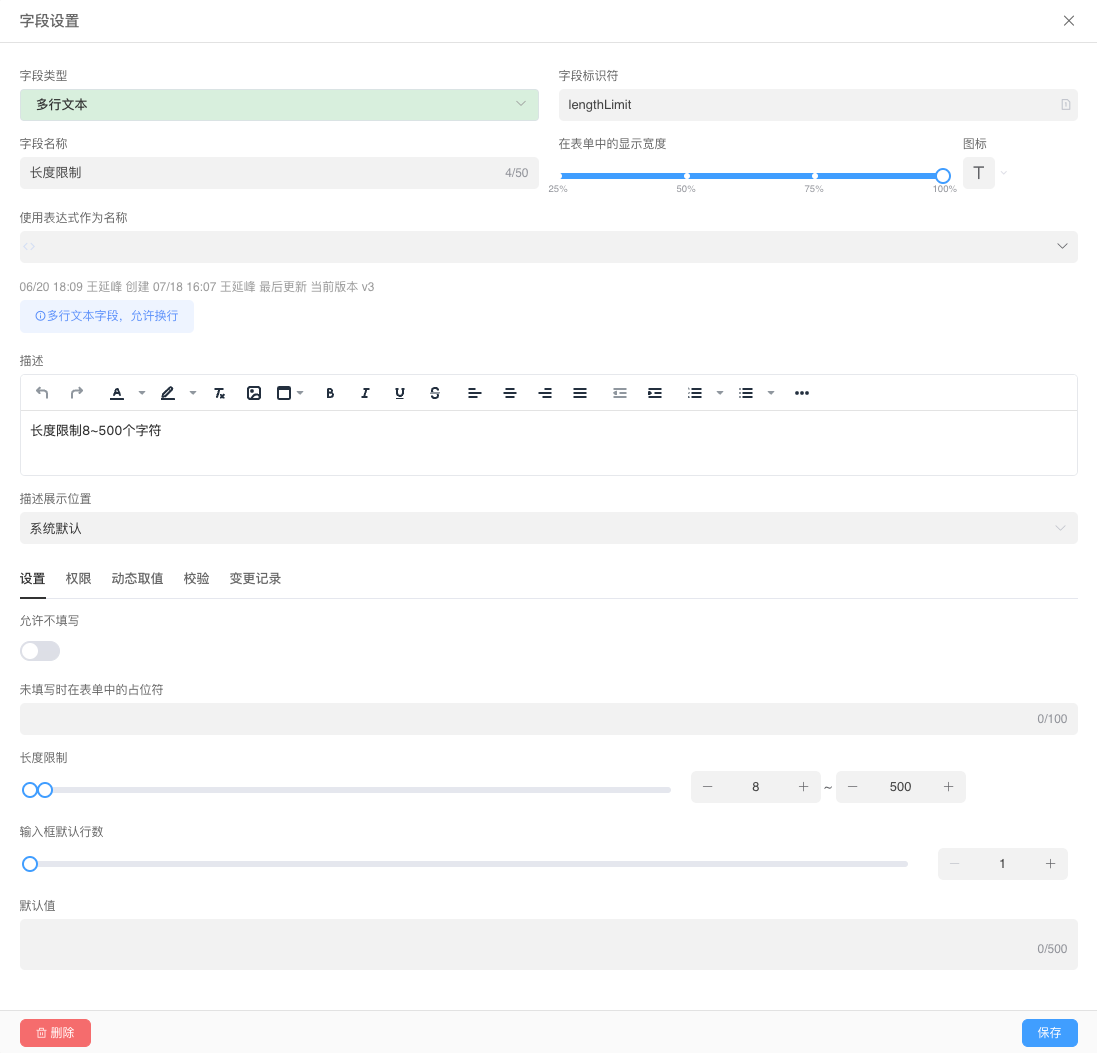Click the 保存 button
Image resolution: width=1097 pixels, height=1053 pixels.
pos(1049,1033)
